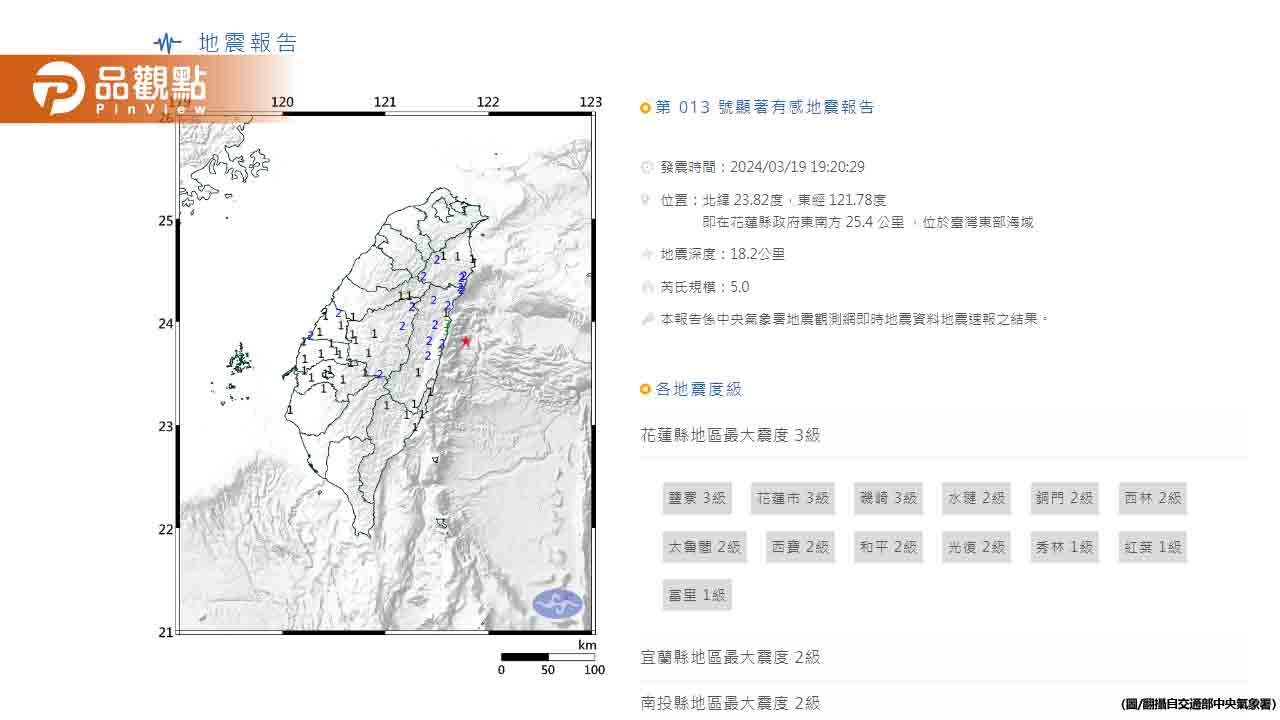Open the 第 013 號顯著有感地震報告 title
Image resolution: width=1280 pixels, height=720 pixels.
pos(764,107)
